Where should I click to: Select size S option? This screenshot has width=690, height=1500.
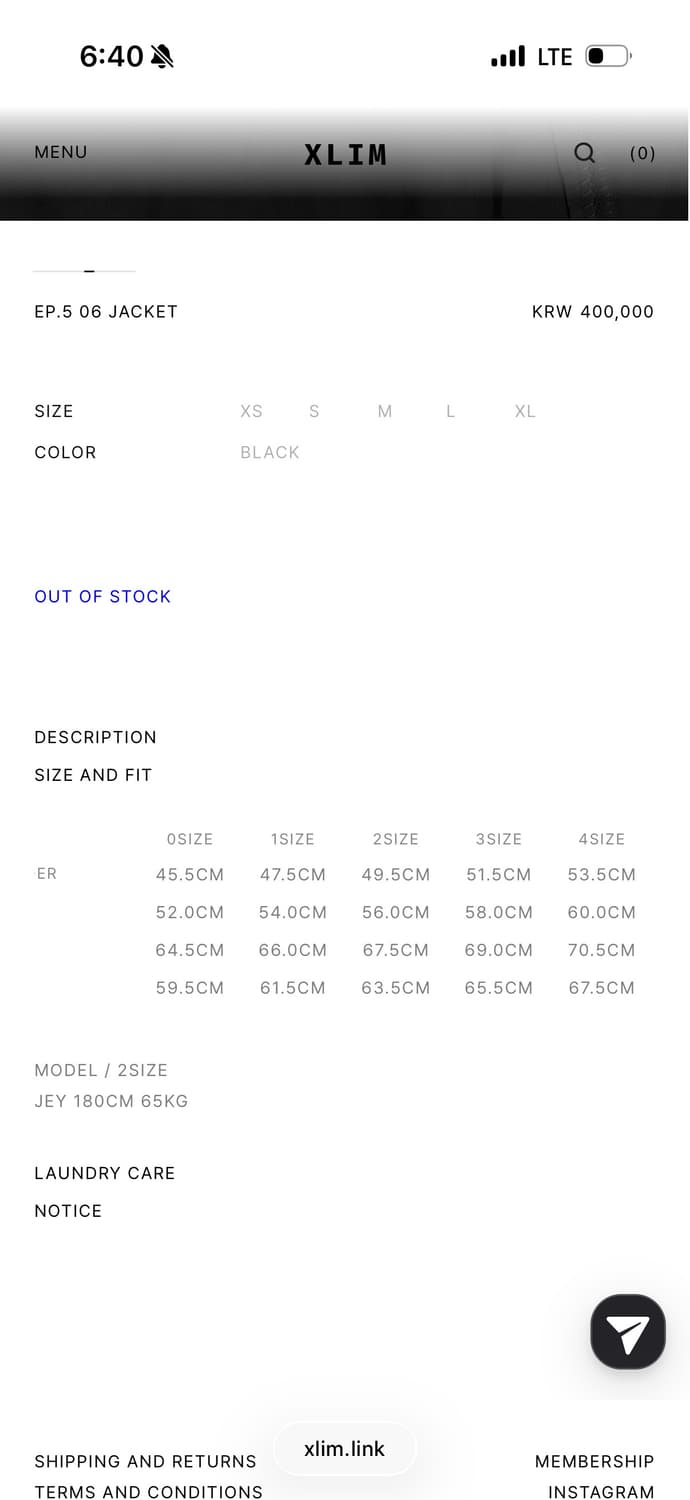click(x=314, y=411)
